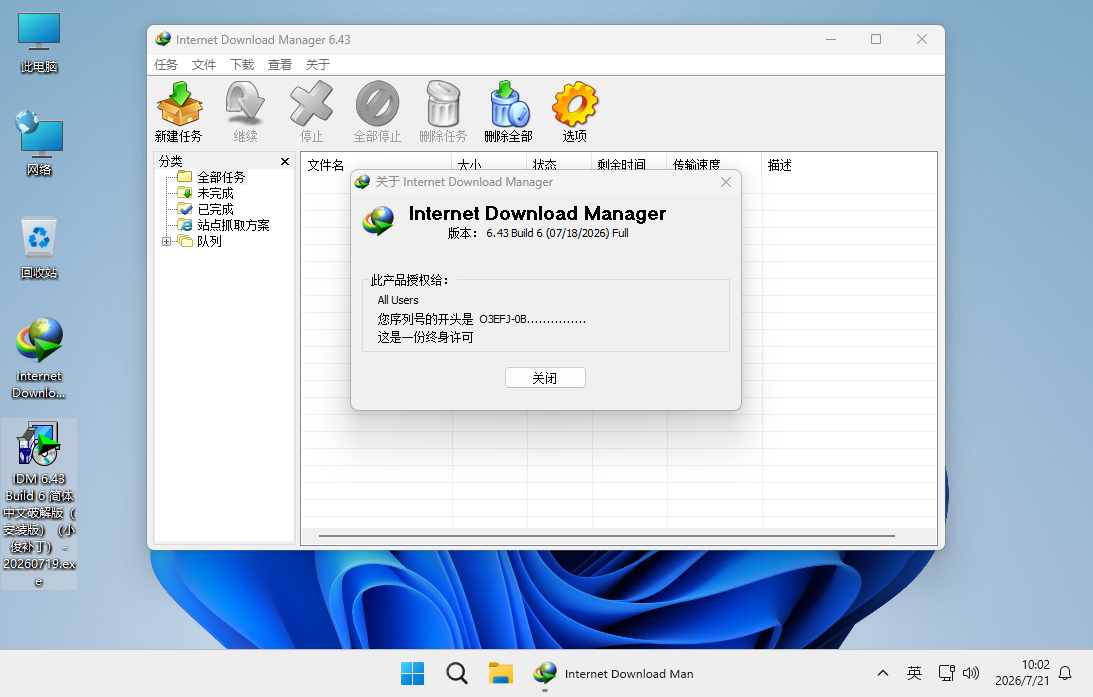The width and height of the screenshot is (1093, 697).
Task: Click the 回收站 desktop icon
Action: coord(39,247)
